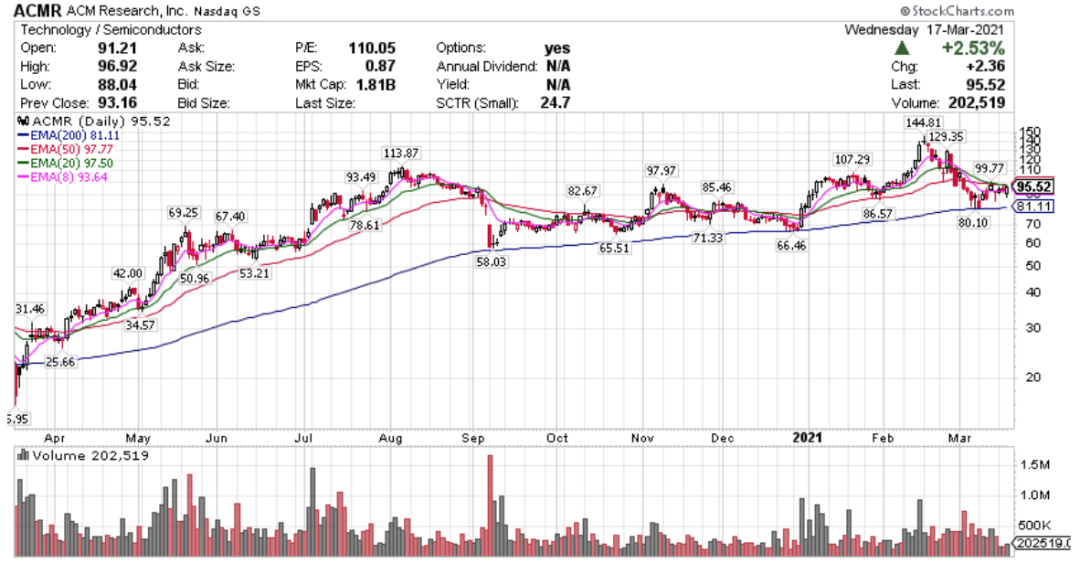Click the Sep month label on time axis

(473, 438)
